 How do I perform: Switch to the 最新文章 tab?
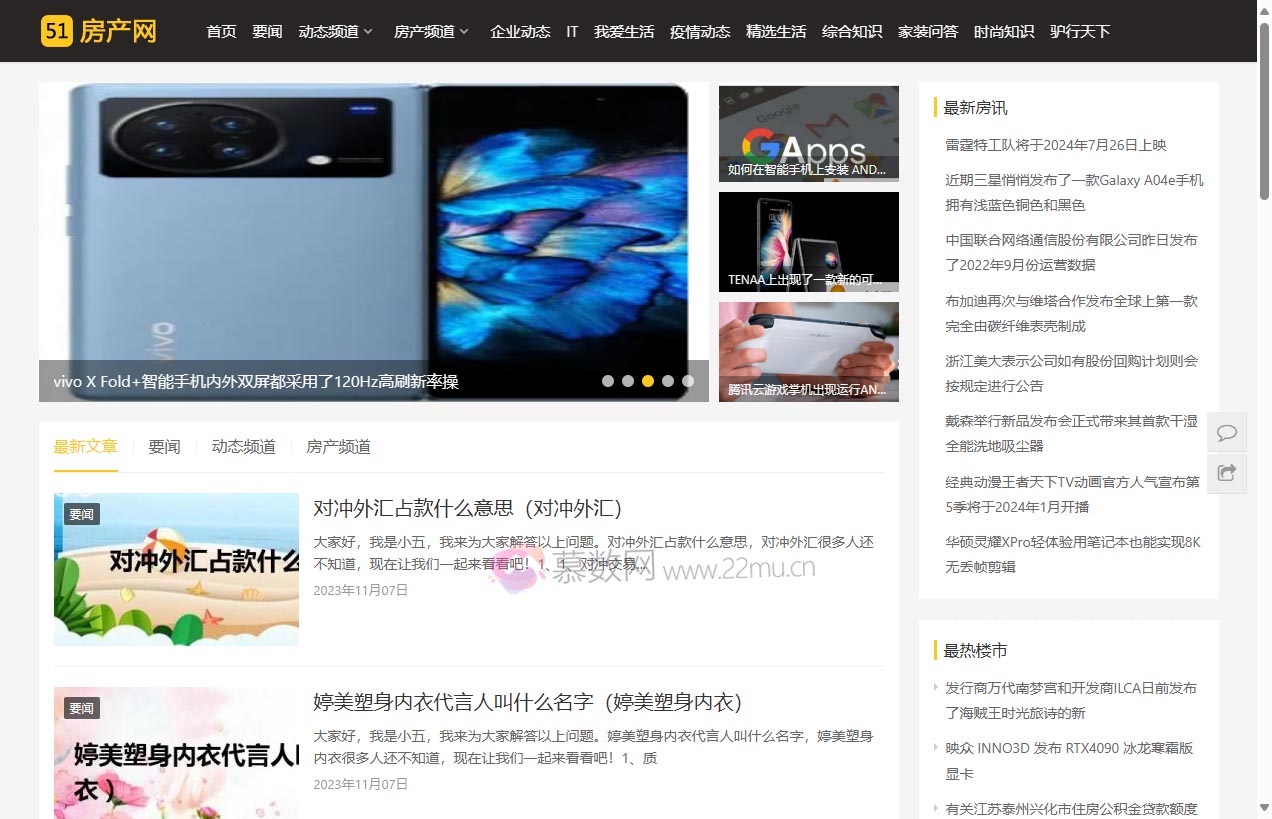pyautogui.click(x=85, y=447)
